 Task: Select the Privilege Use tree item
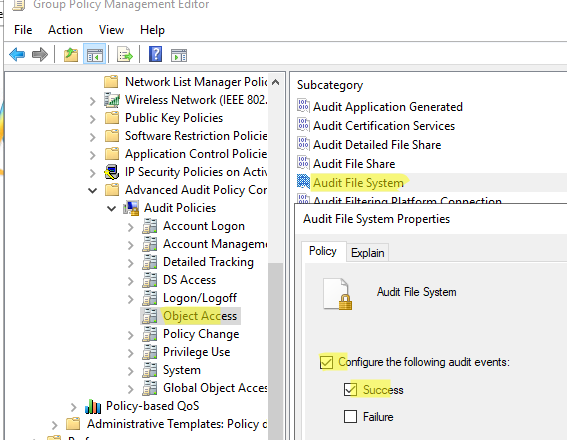(196, 352)
